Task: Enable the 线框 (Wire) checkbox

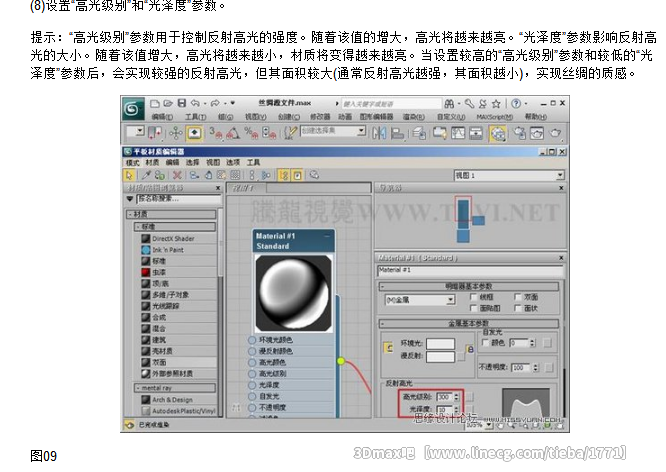Action: [x=473, y=297]
